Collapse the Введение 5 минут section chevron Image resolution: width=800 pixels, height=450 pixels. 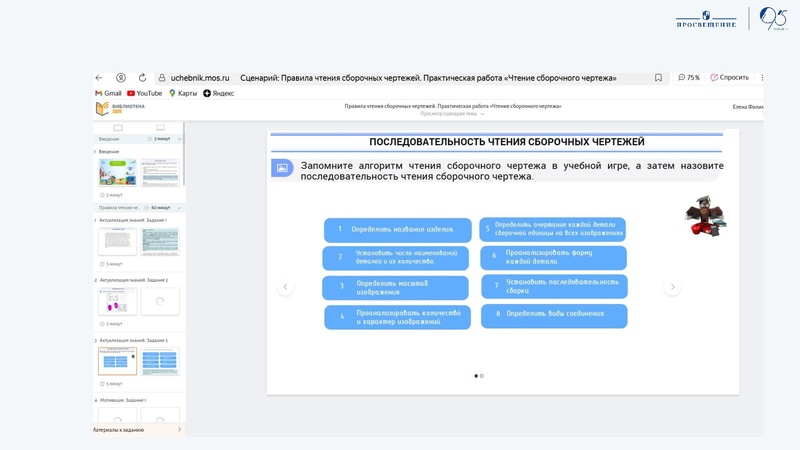[x=179, y=139]
